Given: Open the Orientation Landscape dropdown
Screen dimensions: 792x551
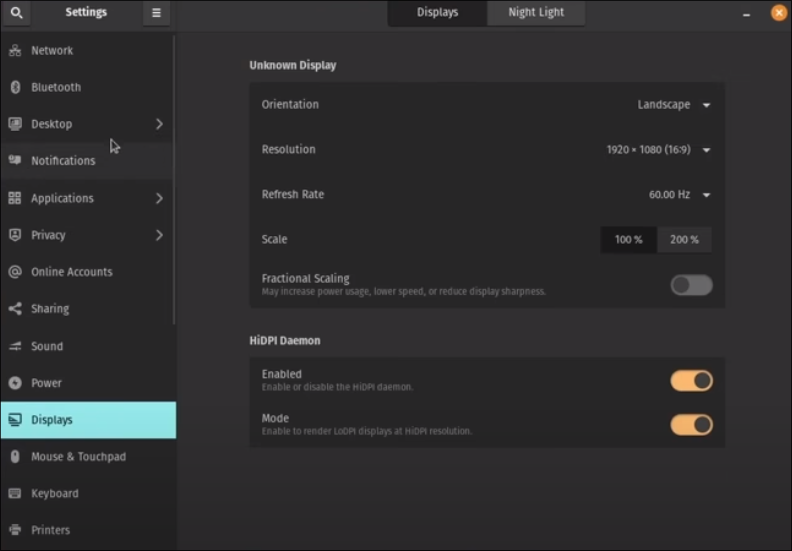Looking at the screenshot, I should click(674, 105).
